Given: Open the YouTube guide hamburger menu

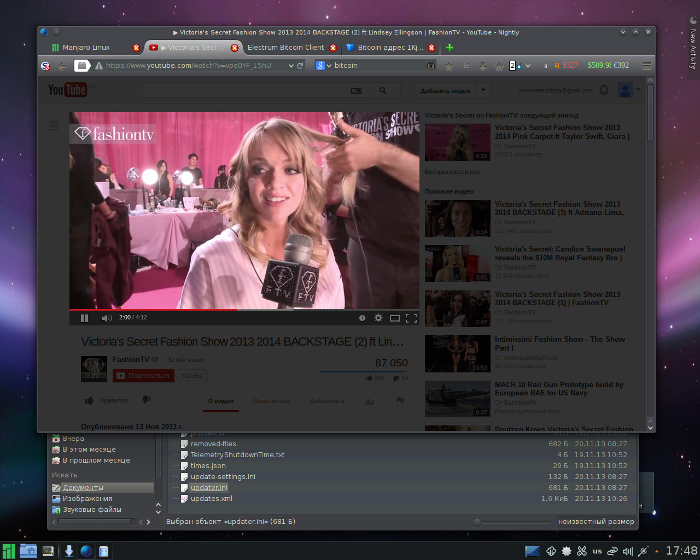Looking at the screenshot, I should pos(54,125).
